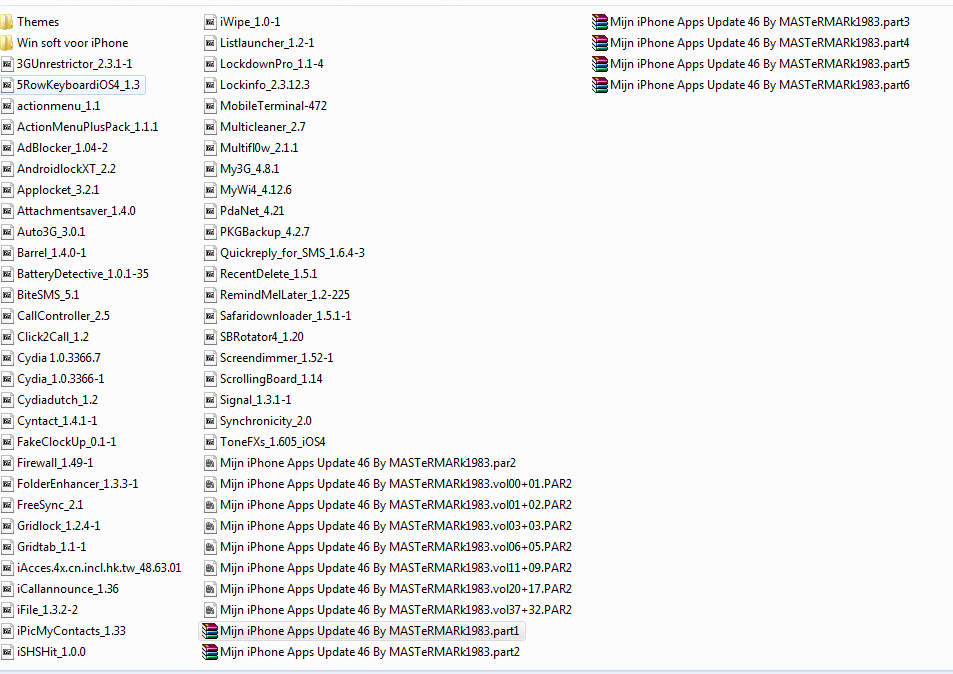This screenshot has width=953, height=674.
Task: Click the WinRAR icon of the part2 archive
Action: coord(210,652)
